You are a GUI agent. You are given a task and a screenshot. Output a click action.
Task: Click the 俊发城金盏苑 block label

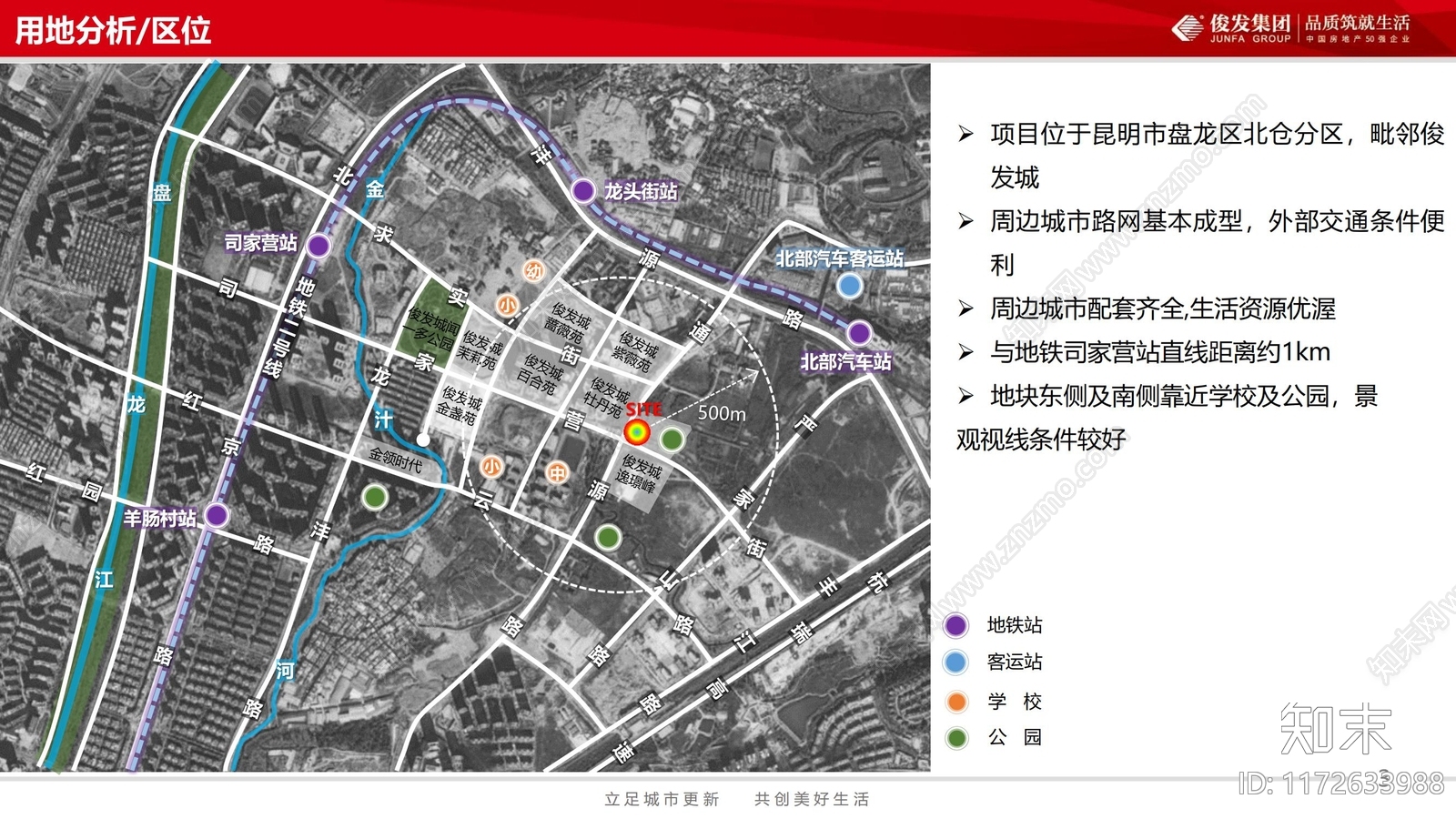(459, 405)
